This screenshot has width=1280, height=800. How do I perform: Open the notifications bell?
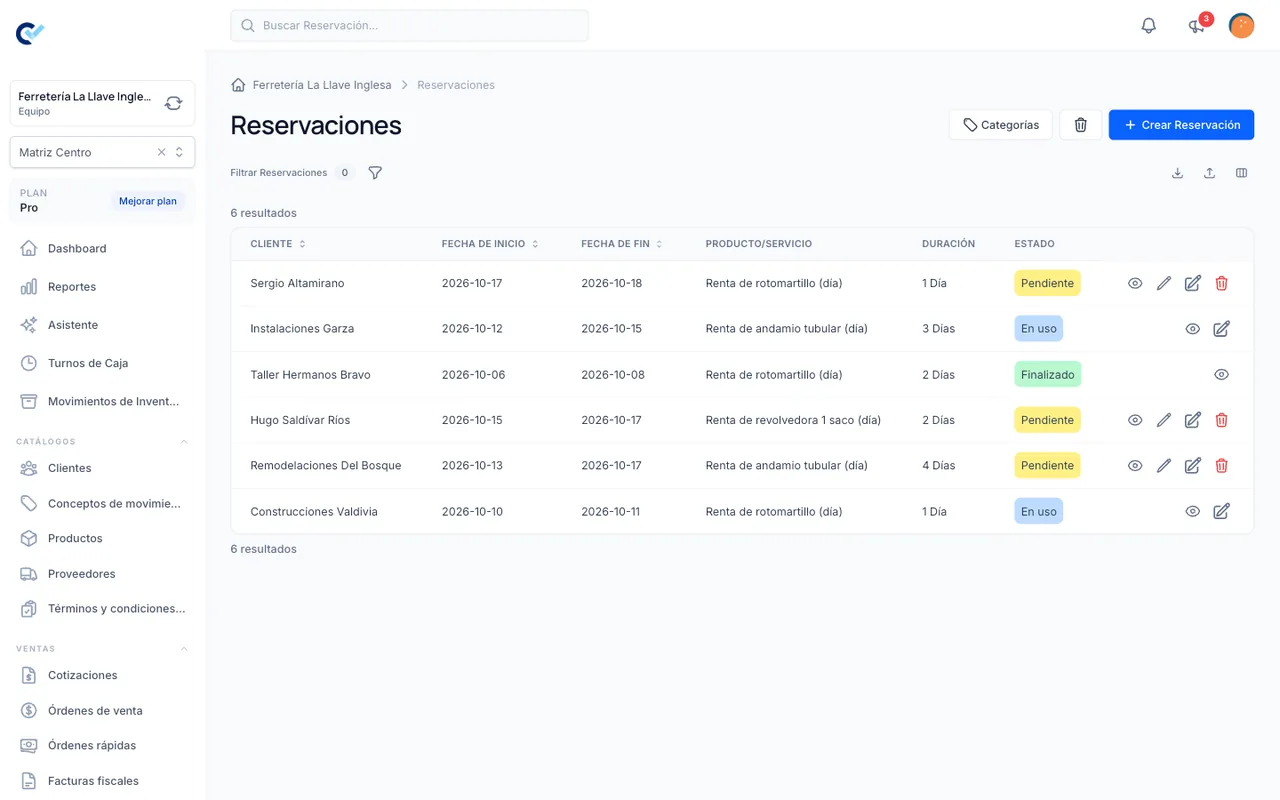tap(1149, 26)
